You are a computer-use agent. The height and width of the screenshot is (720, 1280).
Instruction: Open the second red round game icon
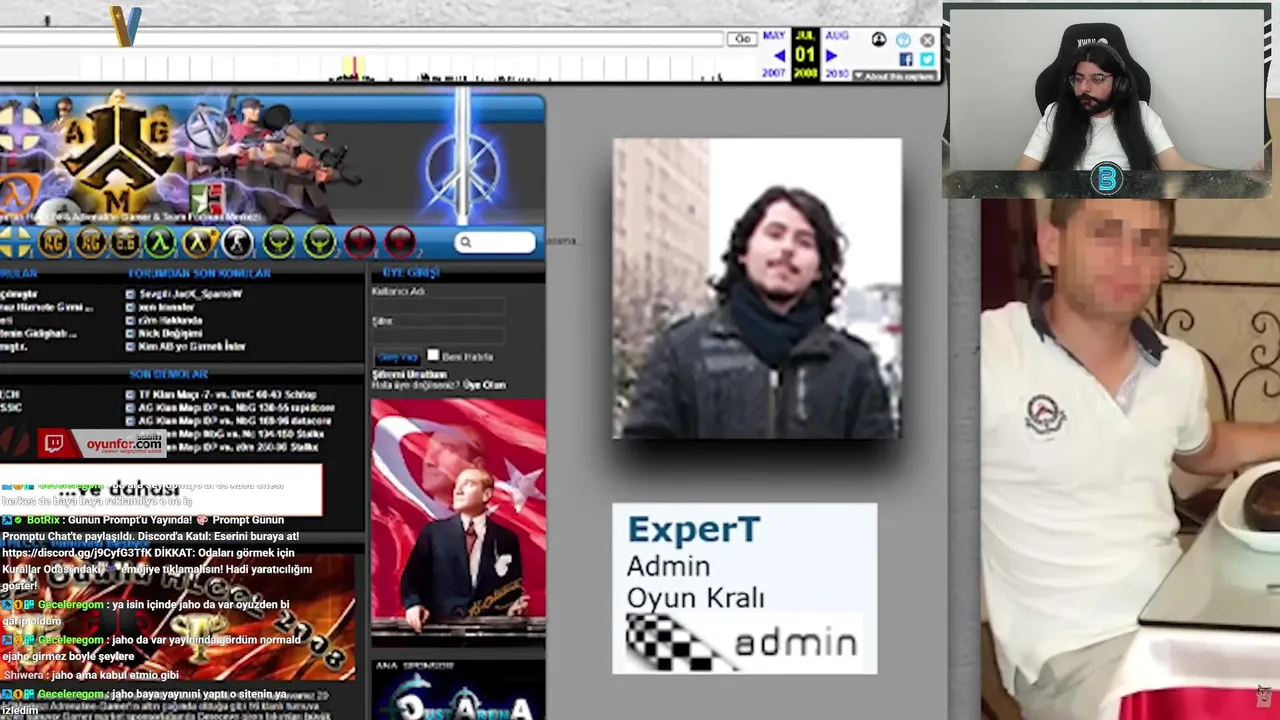click(400, 241)
